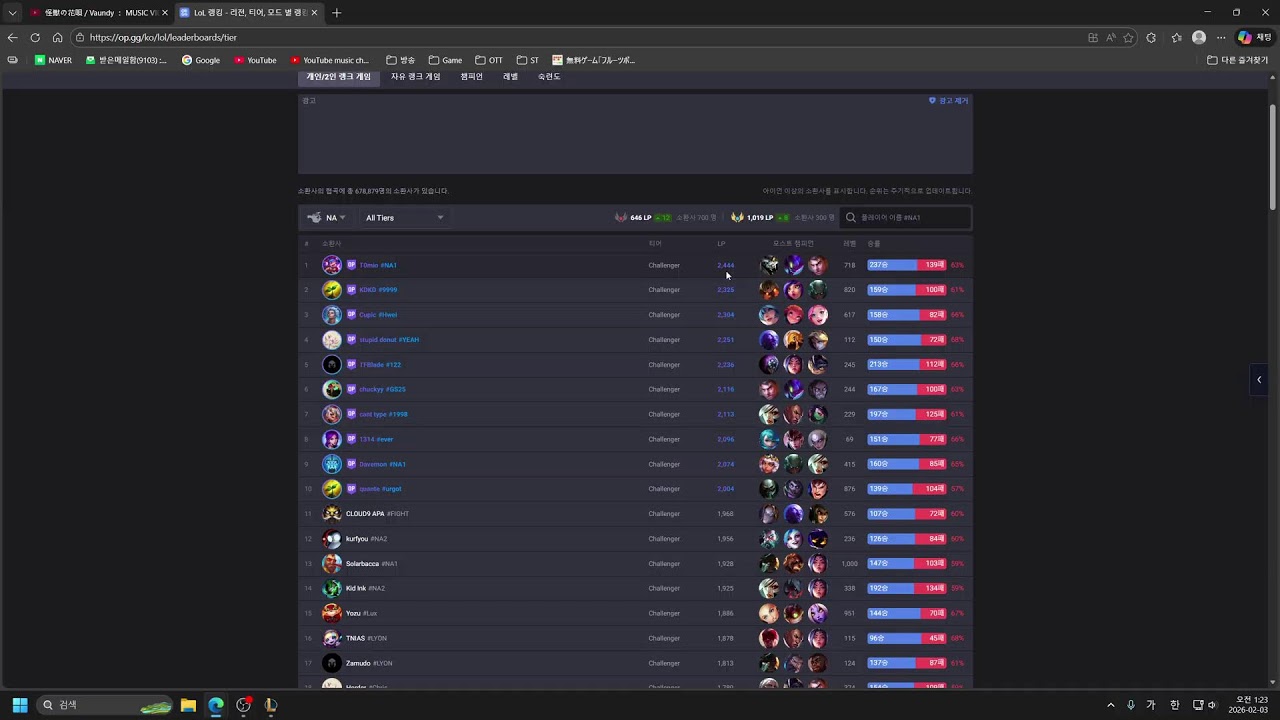Open T0mio #NA1's profile avatar
Screen dimensions: 1280x720
coord(332,265)
